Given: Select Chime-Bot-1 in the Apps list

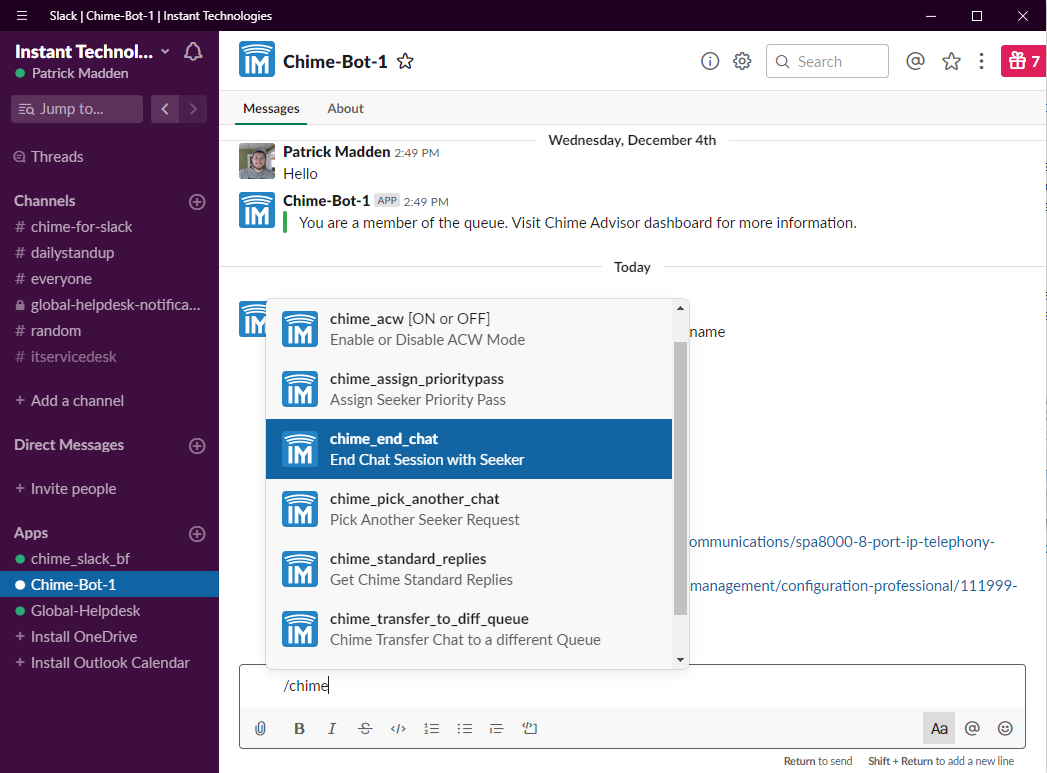Looking at the screenshot, I should click(110, 585).
